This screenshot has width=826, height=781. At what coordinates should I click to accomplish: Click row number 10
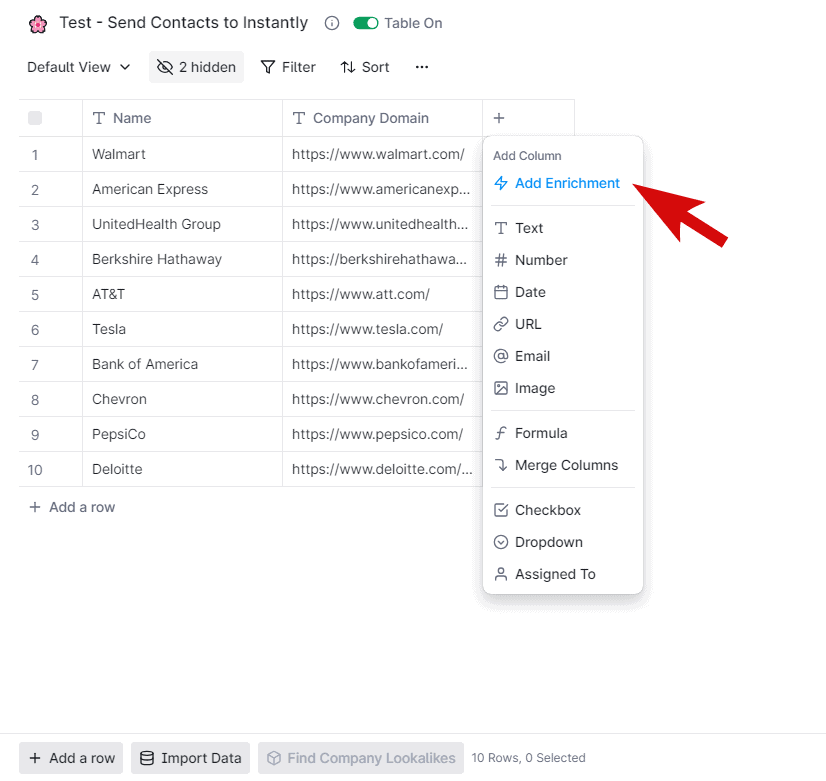(35, 470)
